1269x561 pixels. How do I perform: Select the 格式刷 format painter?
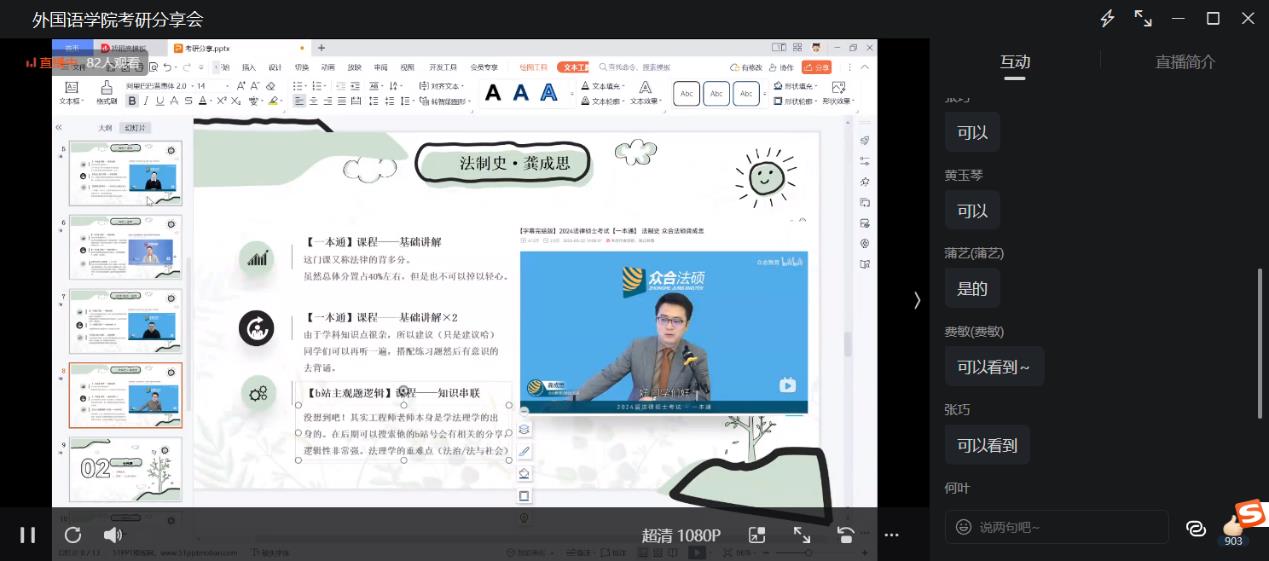tap(107, 92)
